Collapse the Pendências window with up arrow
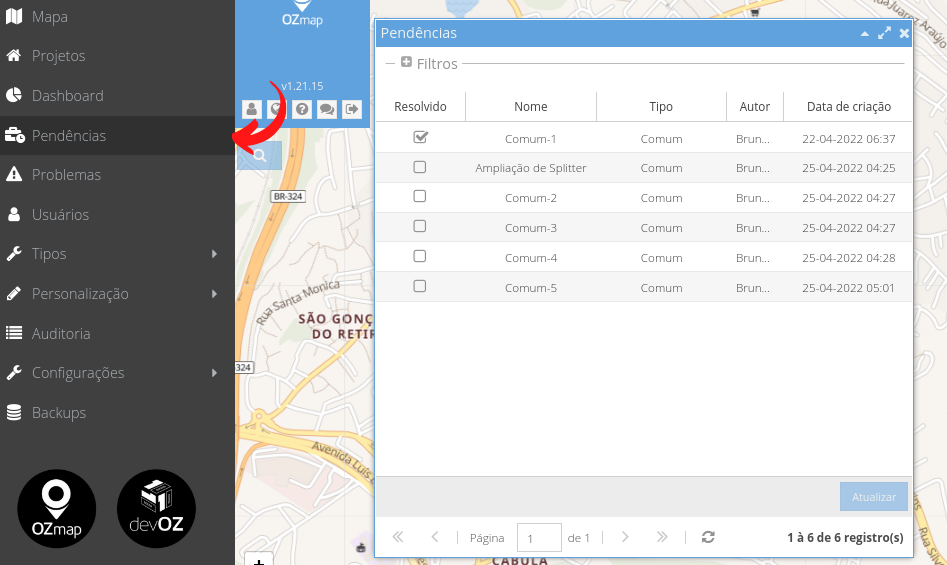 (x=865, y=34)
